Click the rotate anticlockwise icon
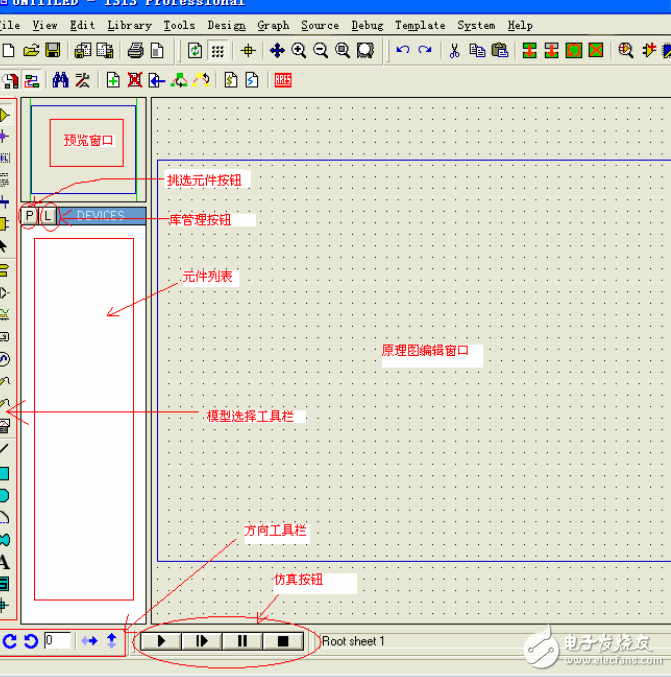This screenshot has height=677, width=671. (x=30, y=641)
